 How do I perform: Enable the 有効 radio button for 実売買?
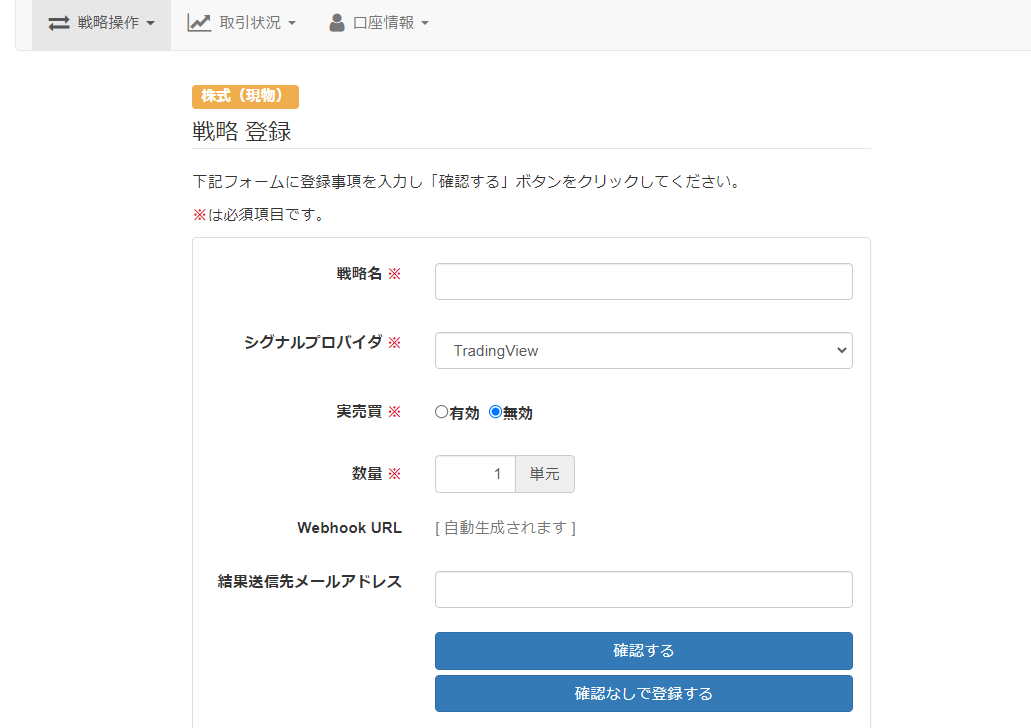coord(441,411)
